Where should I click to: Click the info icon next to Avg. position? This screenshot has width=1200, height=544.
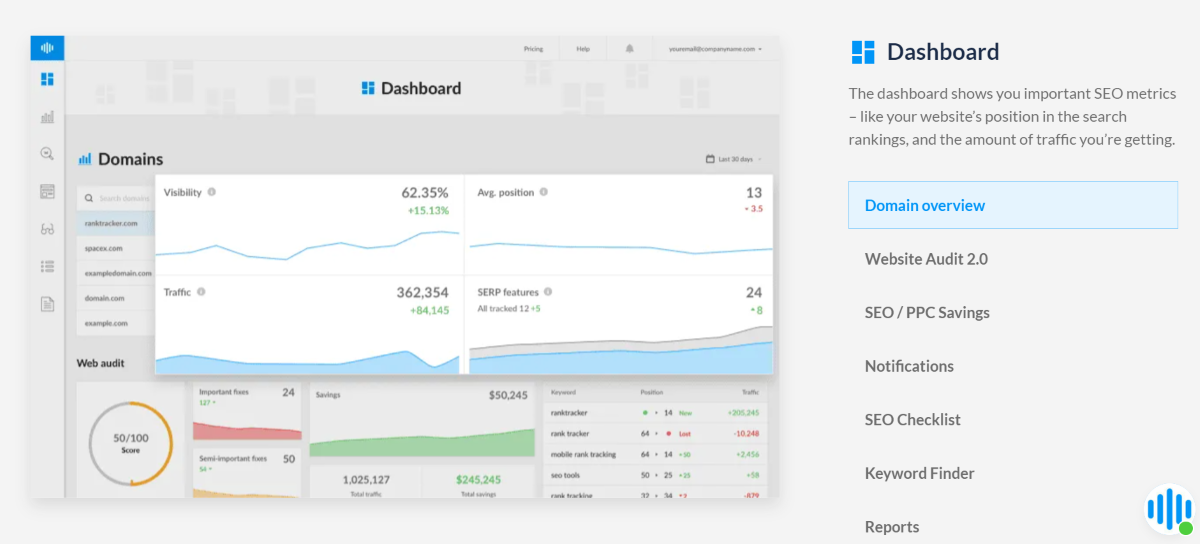coord(544,192)
